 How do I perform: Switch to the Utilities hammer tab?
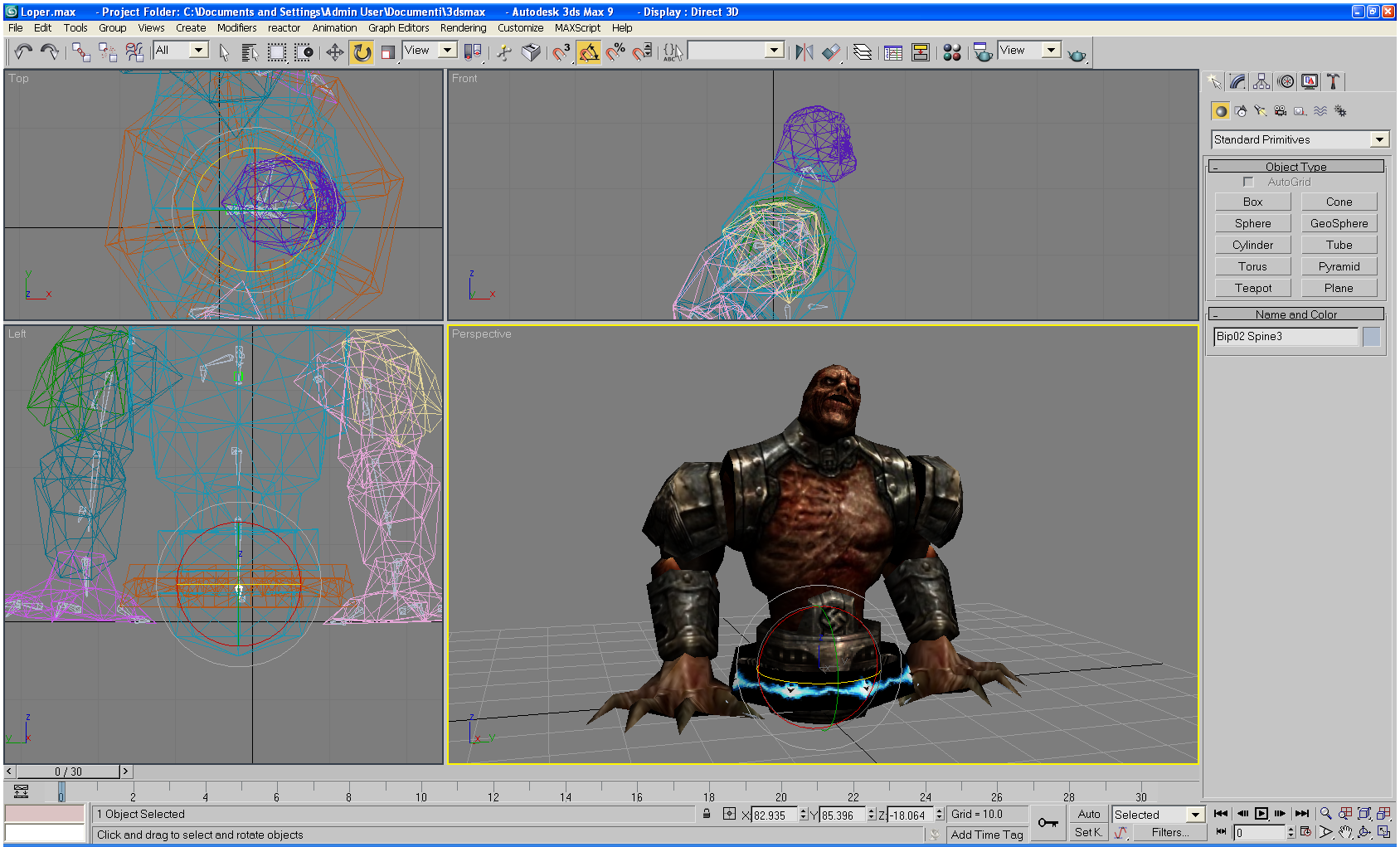(1333, 81)
